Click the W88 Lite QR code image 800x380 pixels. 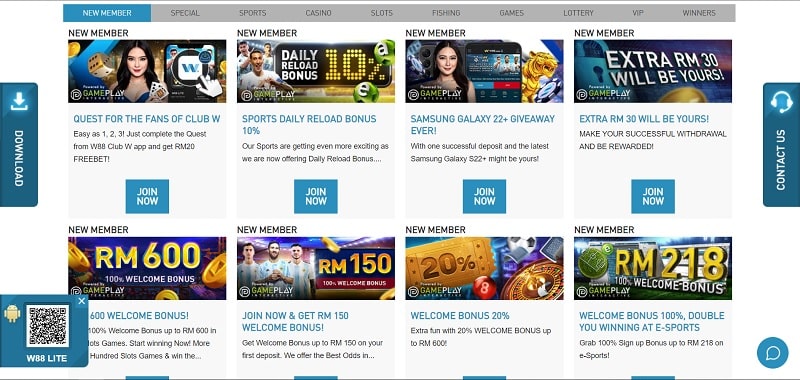pyautogui.click(x=47, y=325)
